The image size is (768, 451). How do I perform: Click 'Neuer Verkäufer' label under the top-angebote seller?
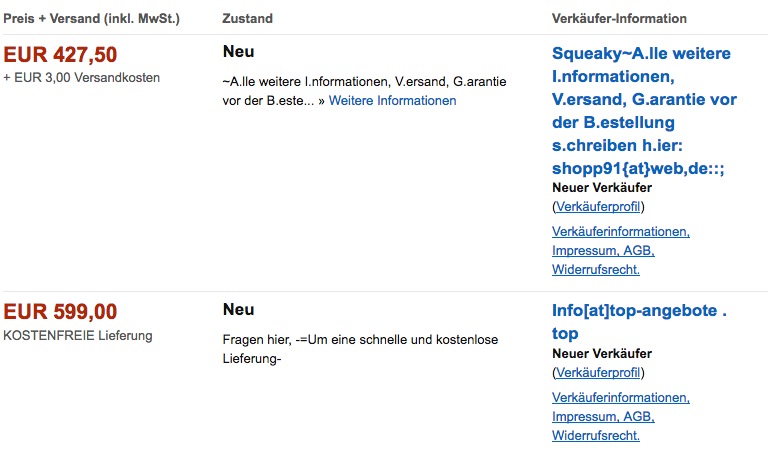[602, 354]
